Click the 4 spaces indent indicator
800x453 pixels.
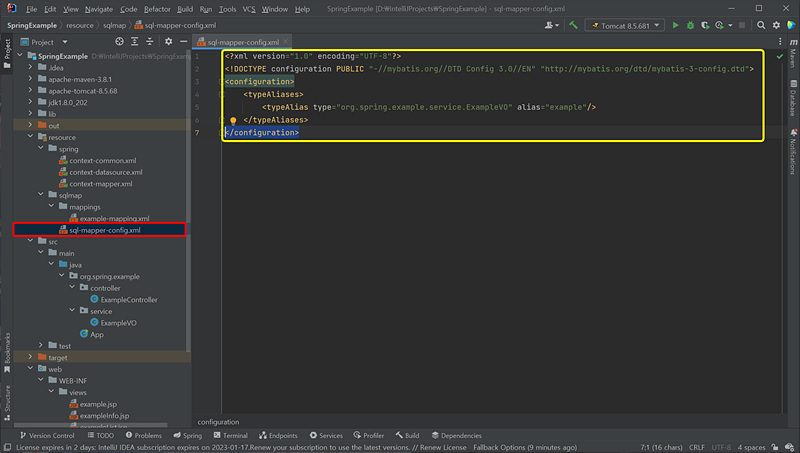pyautogui.click(x=751, y=447)
